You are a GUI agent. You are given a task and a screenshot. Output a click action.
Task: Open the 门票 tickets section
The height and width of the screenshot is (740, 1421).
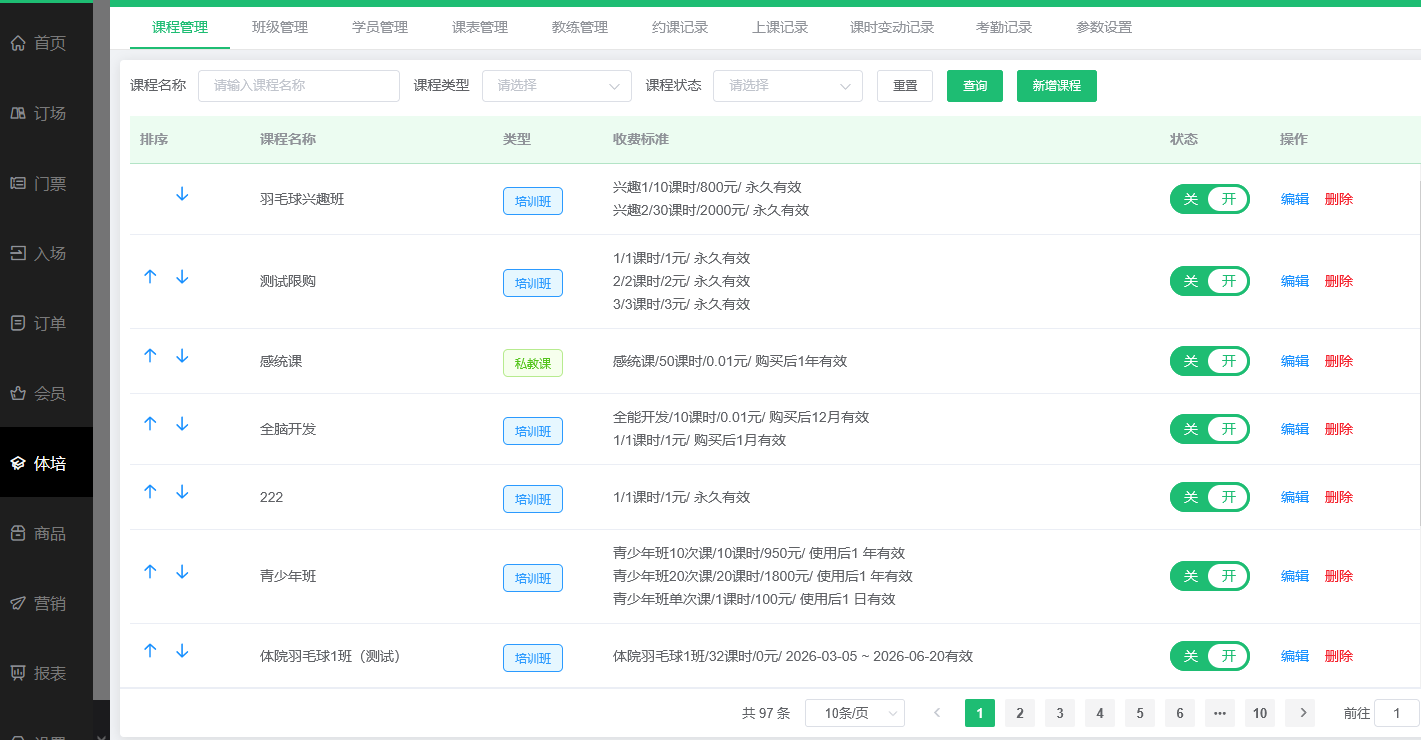tap(46, 183)
